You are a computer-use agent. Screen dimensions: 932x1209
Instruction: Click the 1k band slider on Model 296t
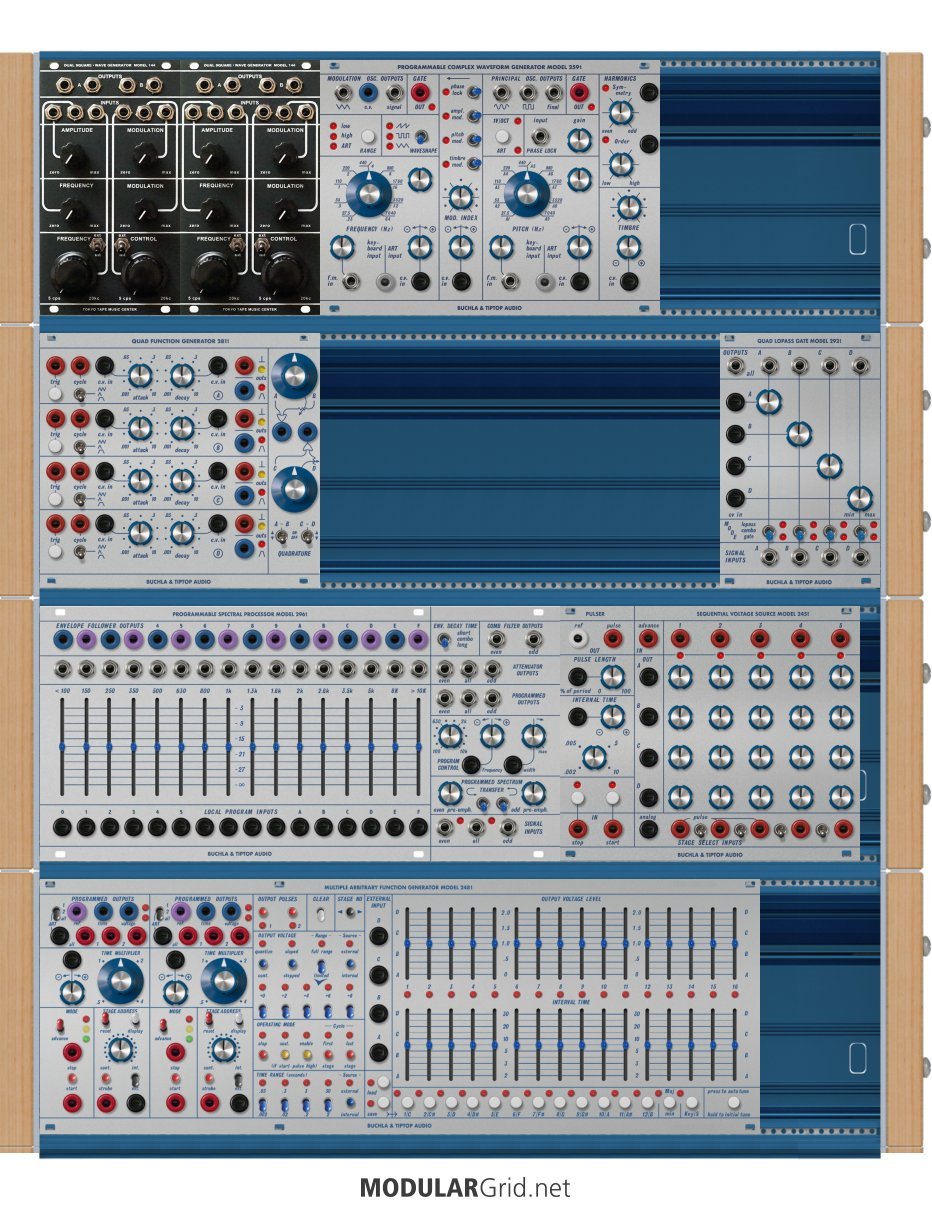click(x=228, y=747)
